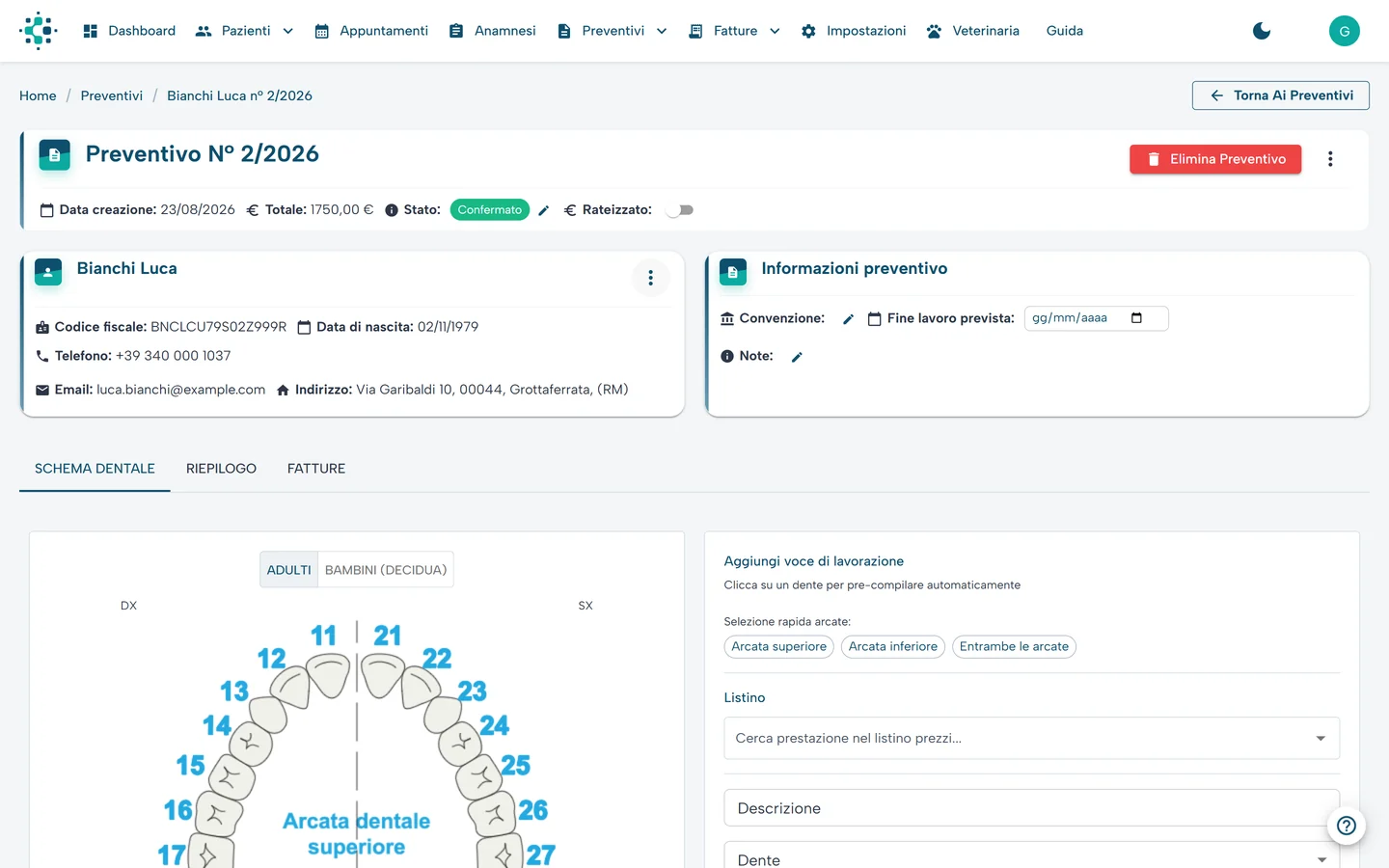The image size is (1389, 868).
Task: Click the app logo icon
Action: tap(39, 31)
